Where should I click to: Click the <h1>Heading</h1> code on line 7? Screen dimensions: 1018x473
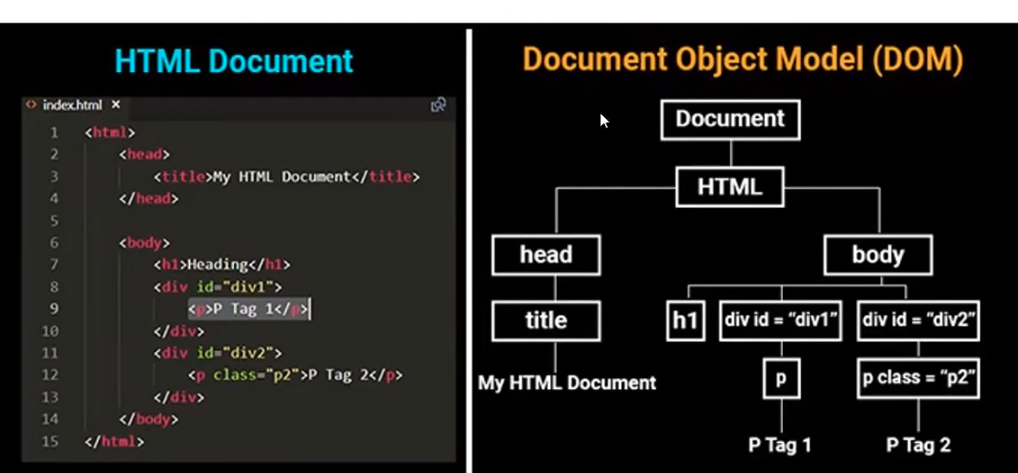point(222,265)
